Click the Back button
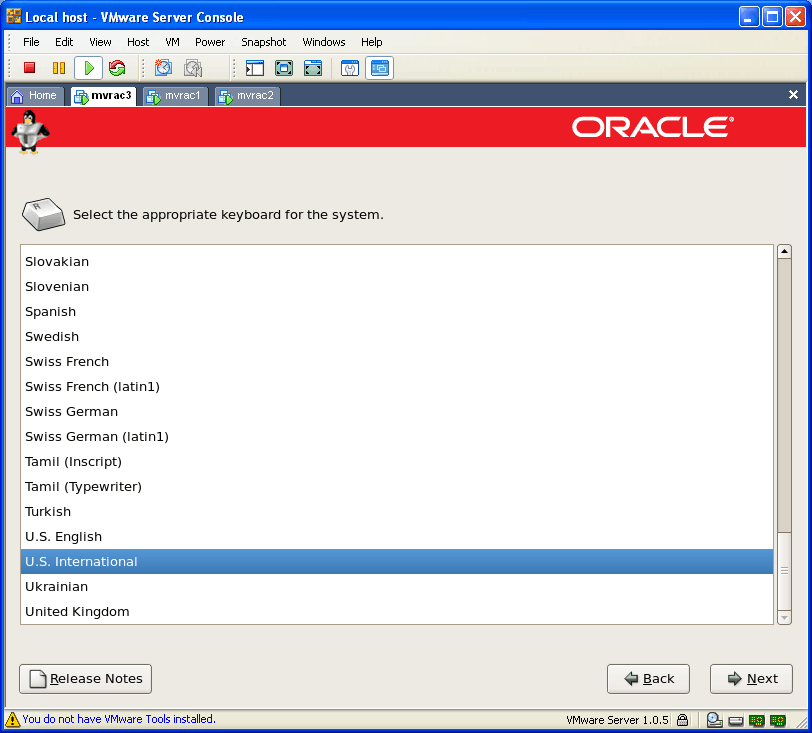Viewport: 812px width, 733px height. coord(648,678)
